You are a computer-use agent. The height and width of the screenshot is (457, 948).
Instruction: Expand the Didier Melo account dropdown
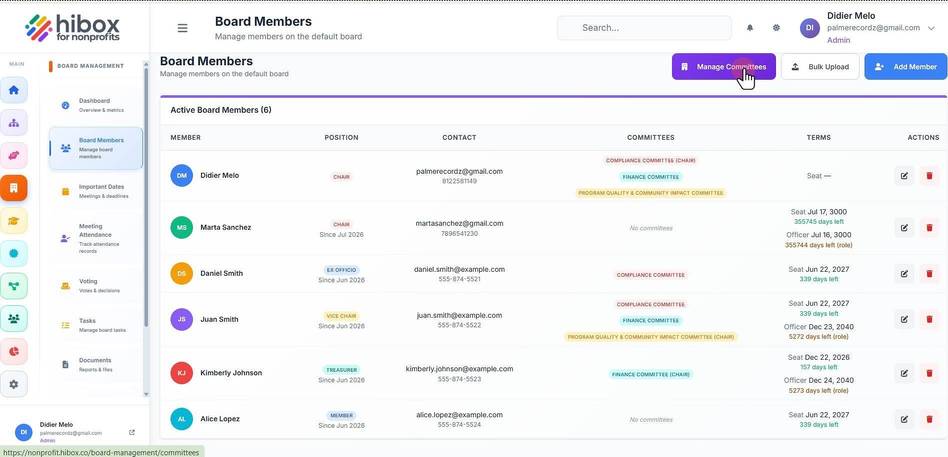pos(931,28)
